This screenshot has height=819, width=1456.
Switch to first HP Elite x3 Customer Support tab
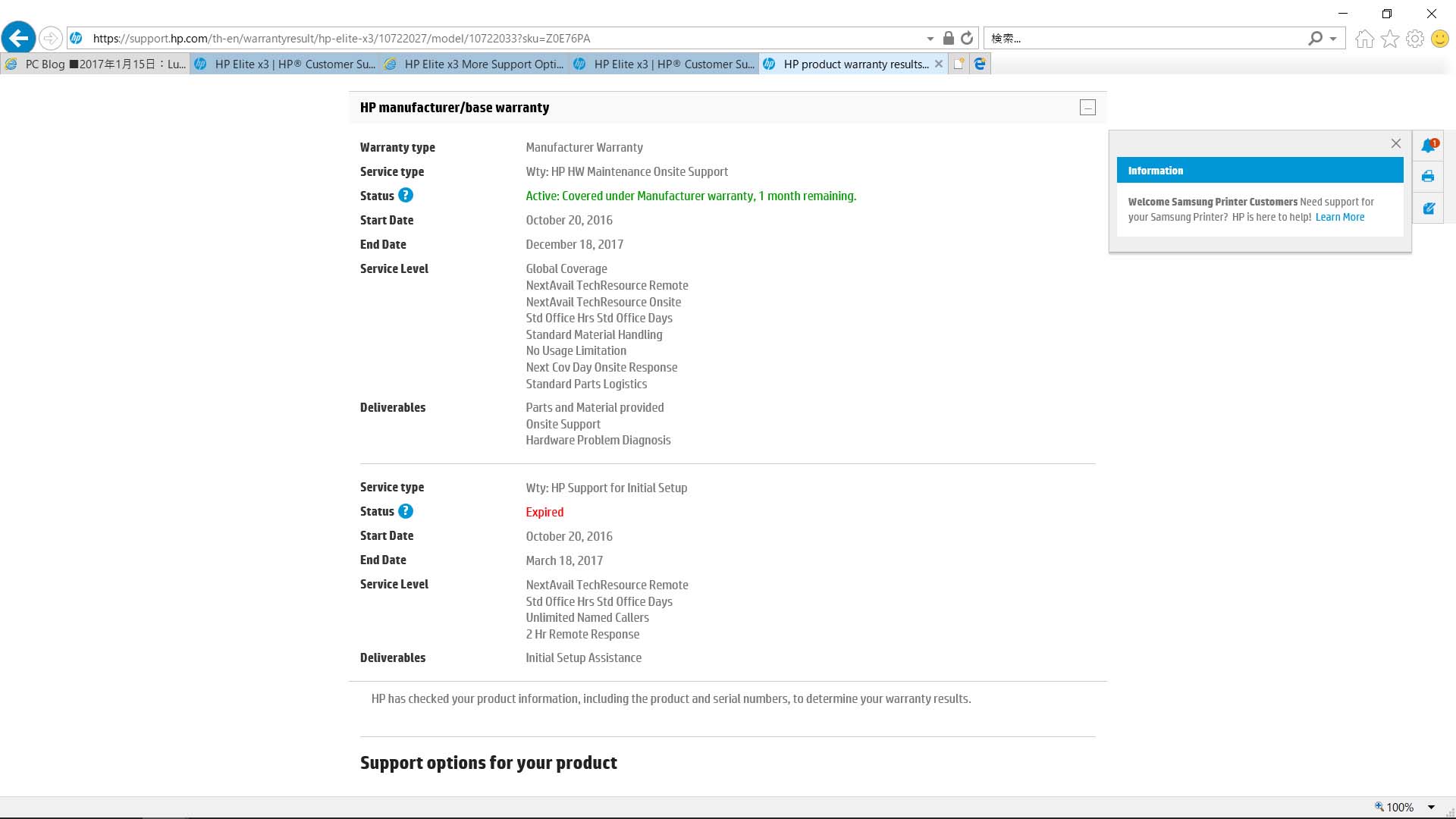pyautogui.click(x=284, y=64)
